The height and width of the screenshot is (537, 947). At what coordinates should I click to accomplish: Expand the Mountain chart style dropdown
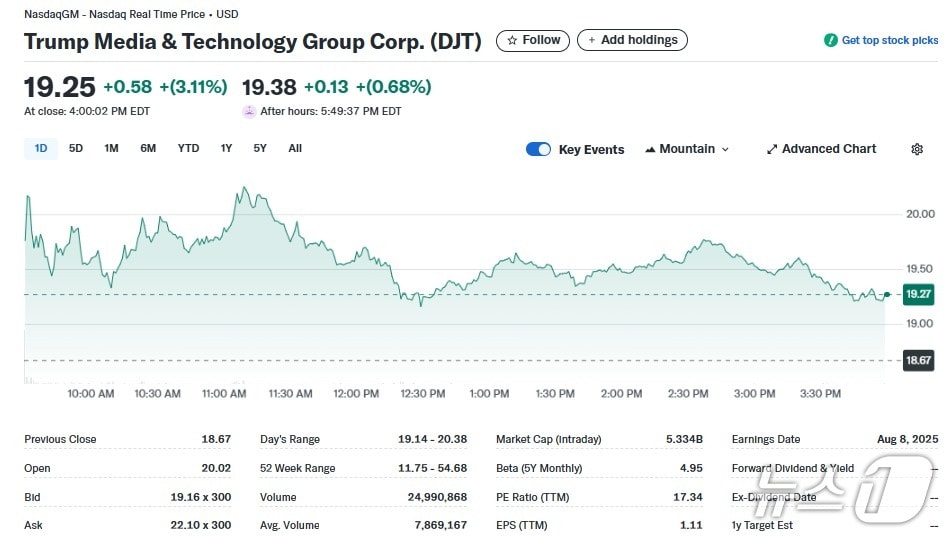pyautogui.click(x=725, y=149)
